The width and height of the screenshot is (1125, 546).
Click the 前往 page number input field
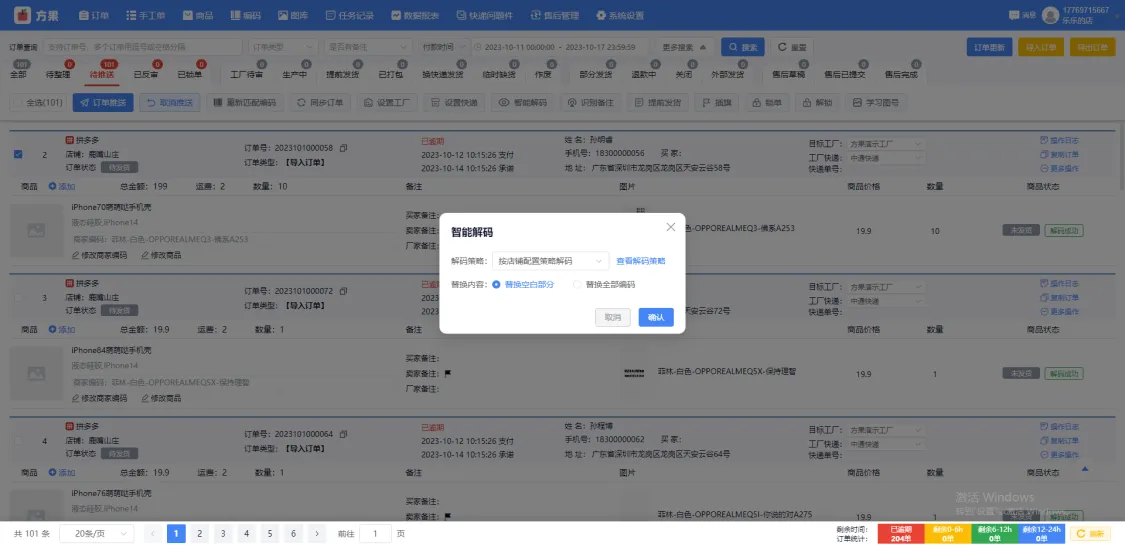(375, 534)
